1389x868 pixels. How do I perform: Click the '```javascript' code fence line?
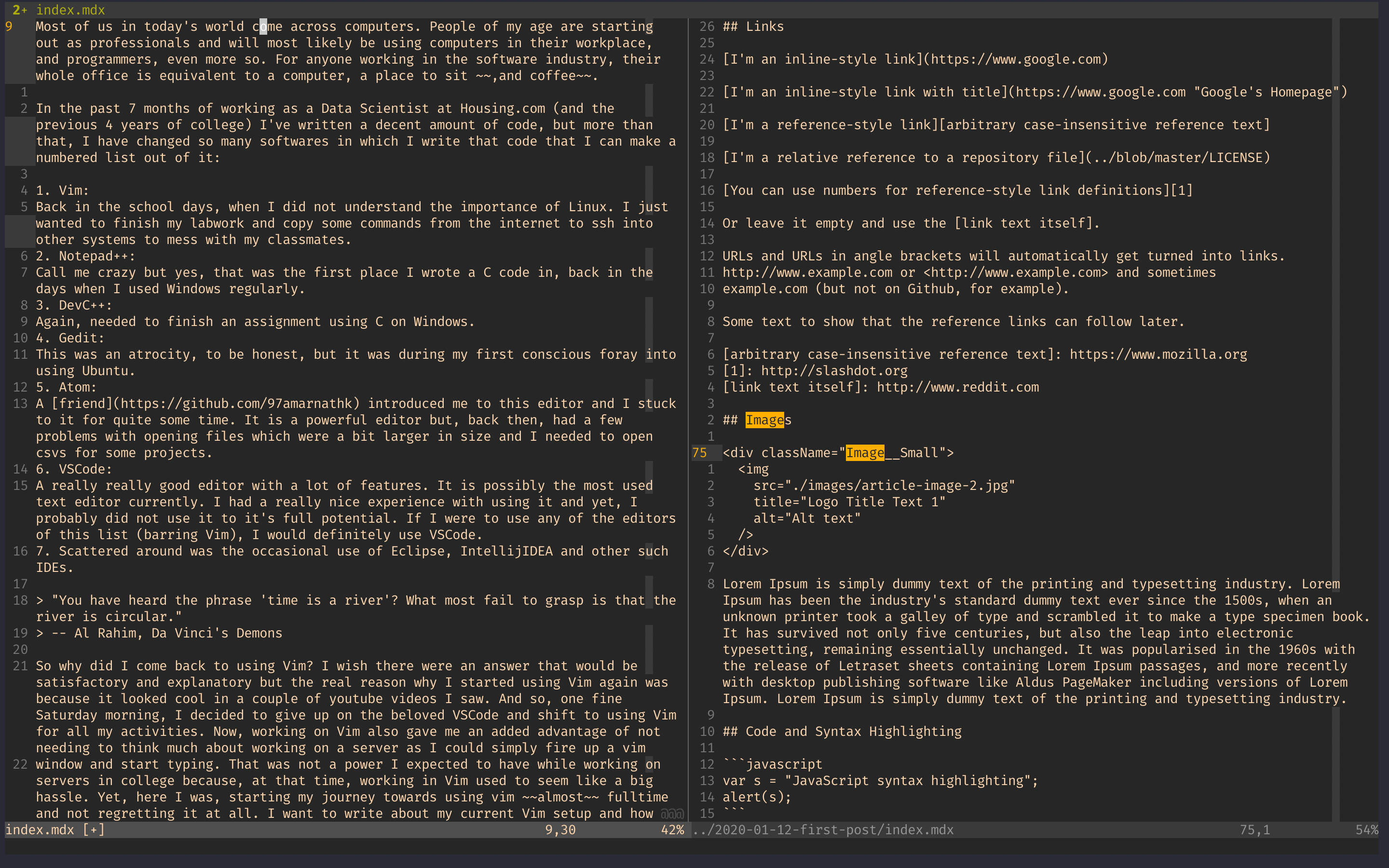coord(773,764)
